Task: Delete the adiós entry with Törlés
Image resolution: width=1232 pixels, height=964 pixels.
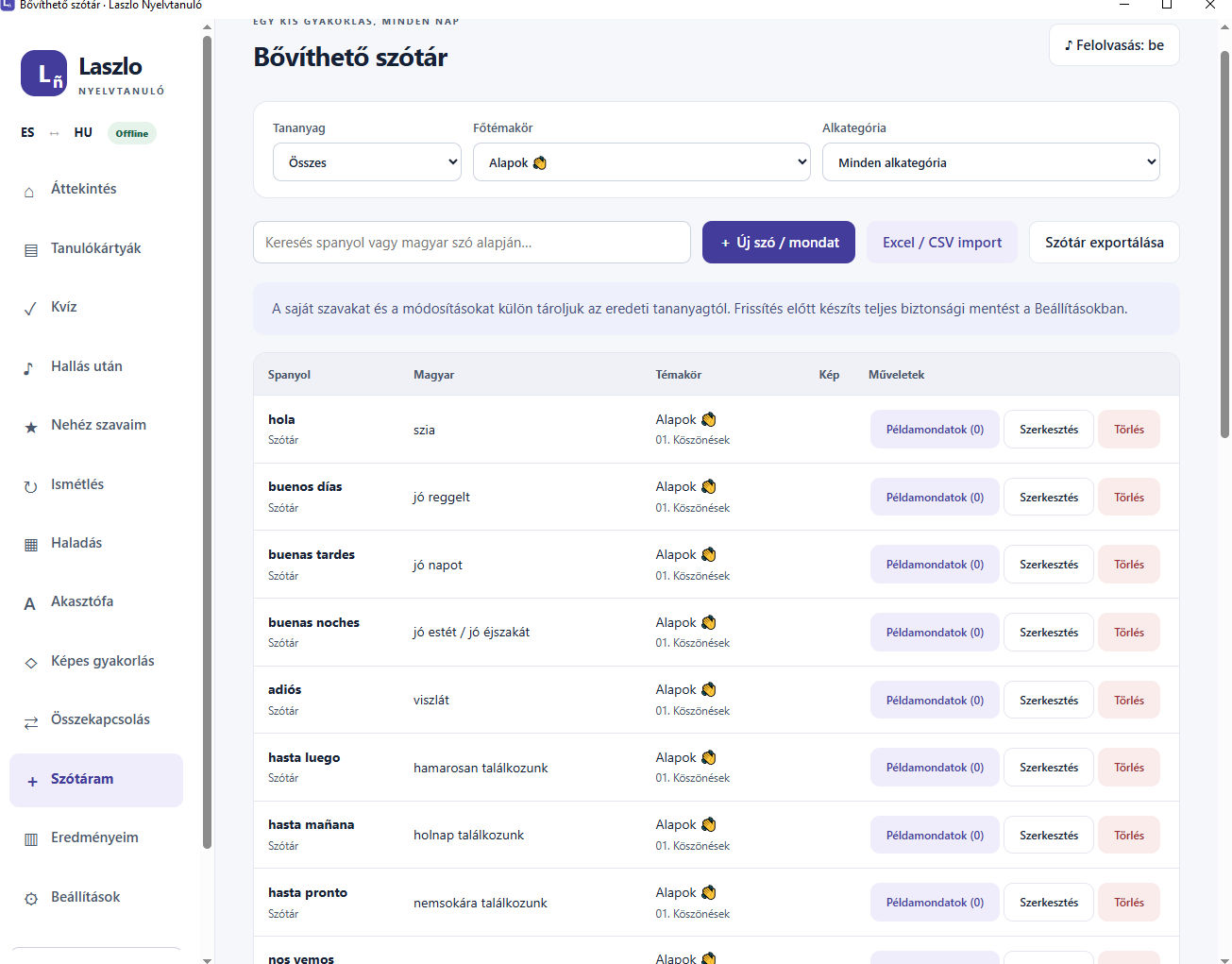Action: tap(1129, 701)
